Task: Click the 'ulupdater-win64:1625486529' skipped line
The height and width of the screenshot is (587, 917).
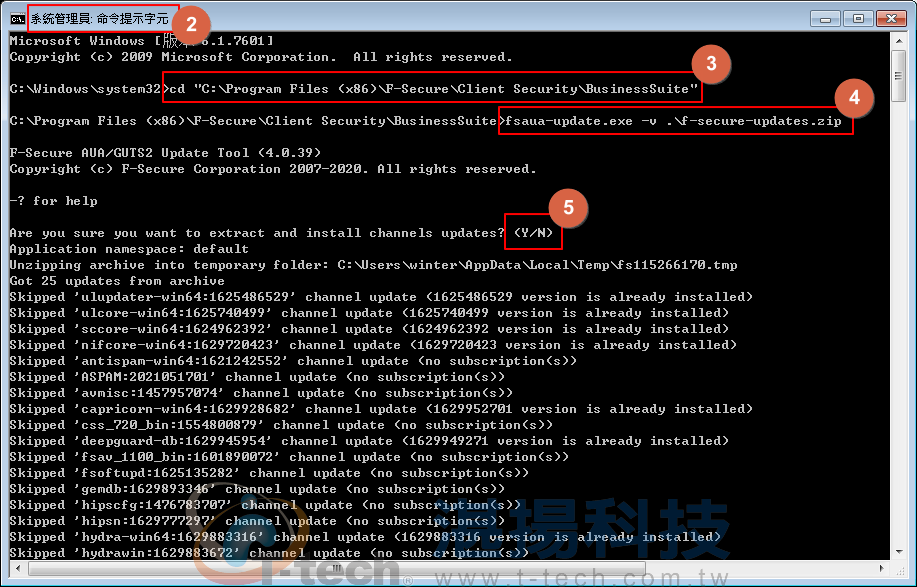Action: point(381,297)
